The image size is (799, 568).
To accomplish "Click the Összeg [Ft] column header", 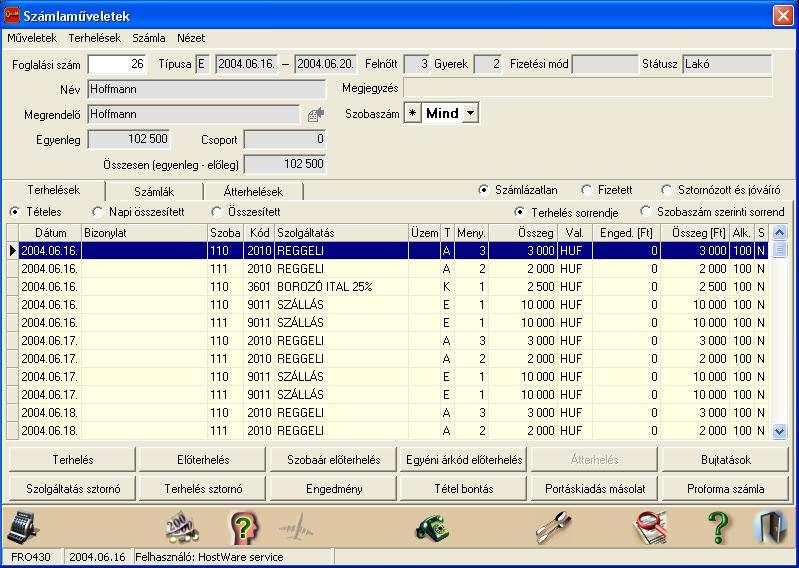I will click(695, 233).
